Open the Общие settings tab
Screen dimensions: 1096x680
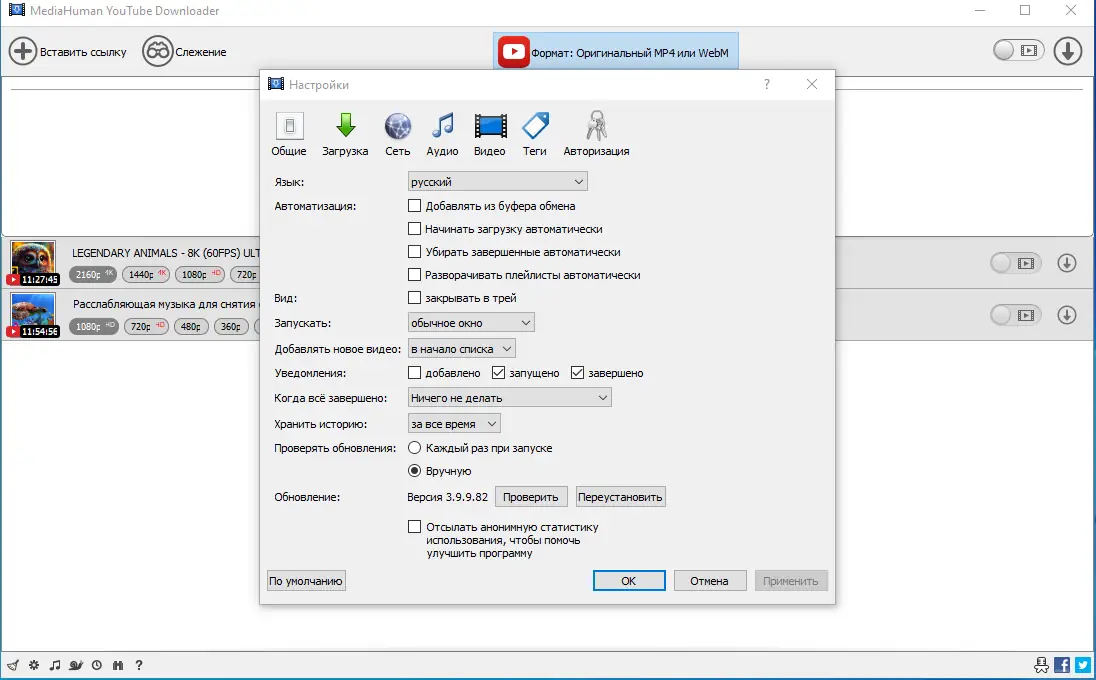click(289, 134)
